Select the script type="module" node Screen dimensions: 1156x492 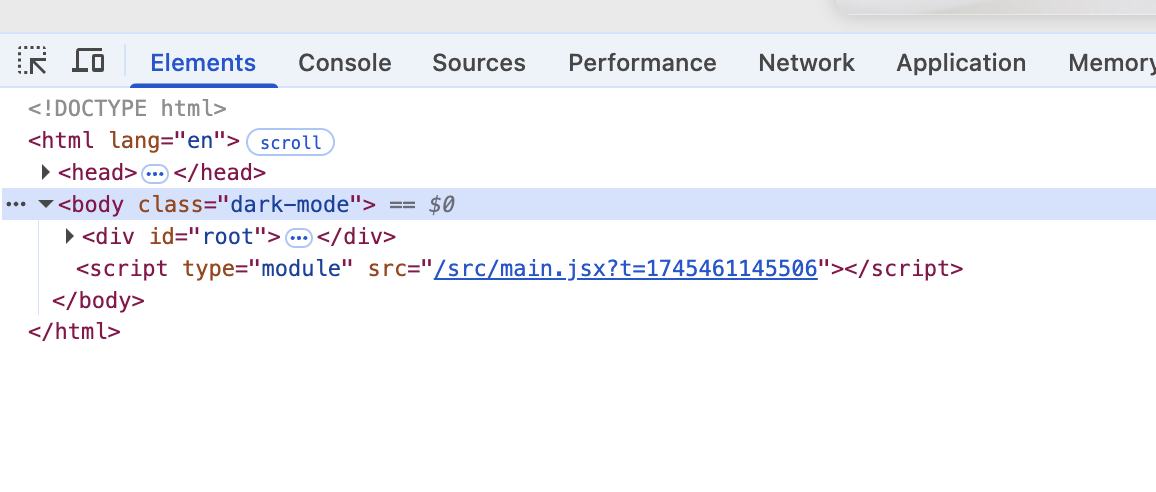519,268
